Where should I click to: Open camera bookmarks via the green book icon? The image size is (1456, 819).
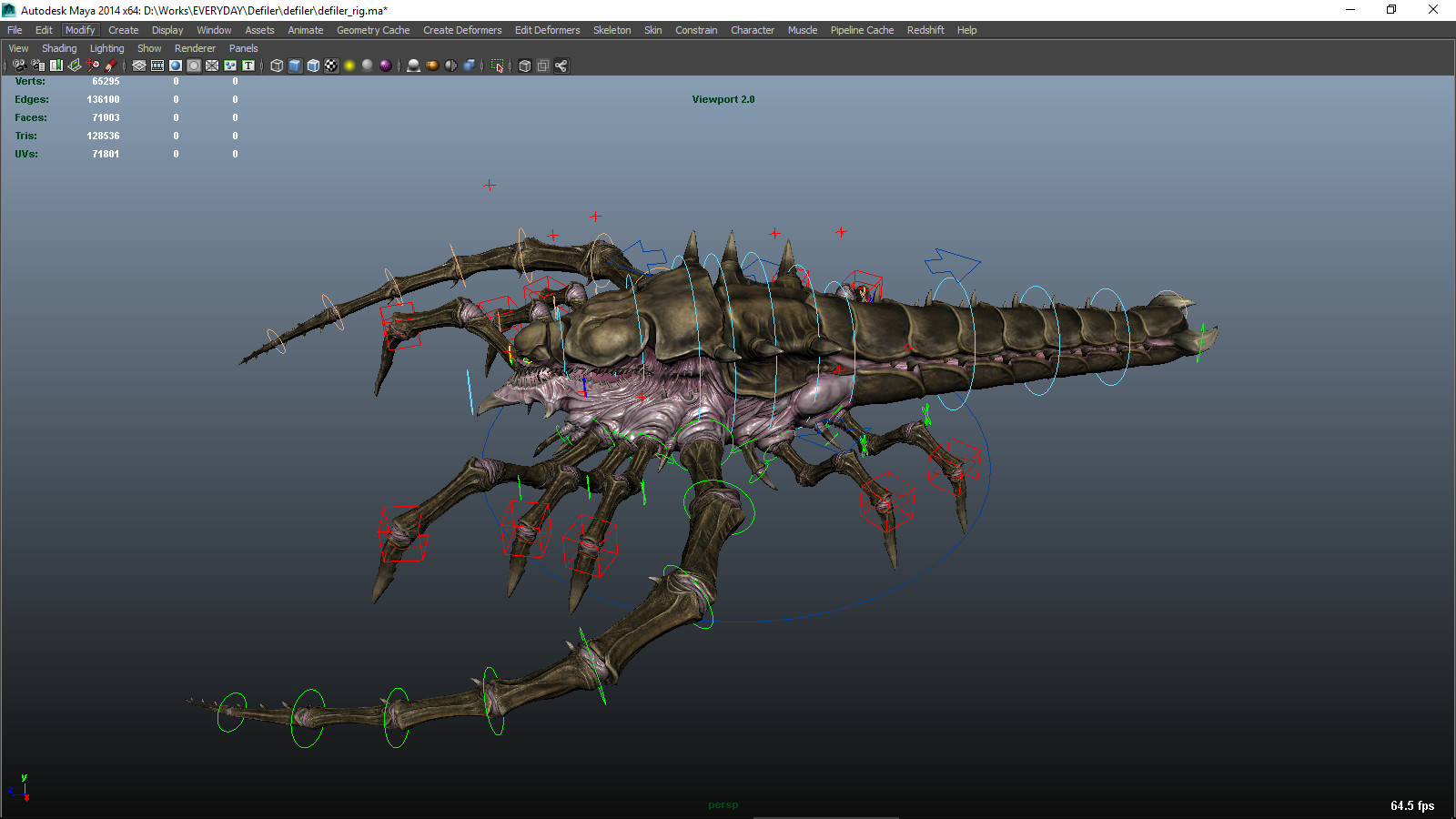tap(56, 66)
